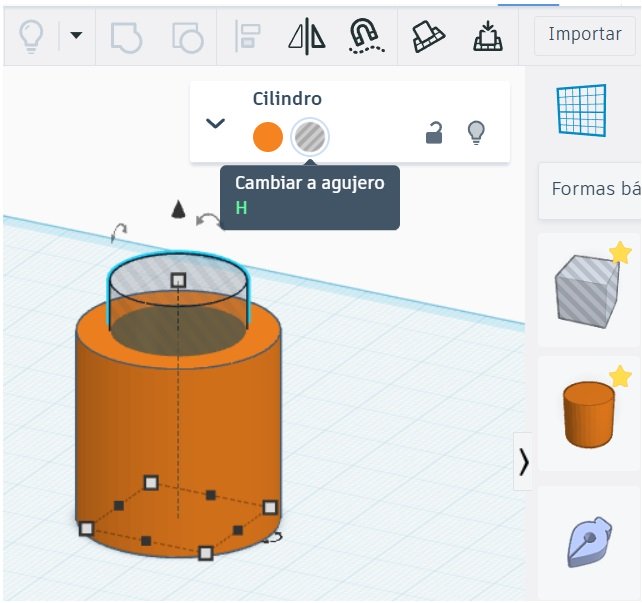Click the tilted plane icon beside the magnet
Screen dimensions: 642x603
[428, 36]
